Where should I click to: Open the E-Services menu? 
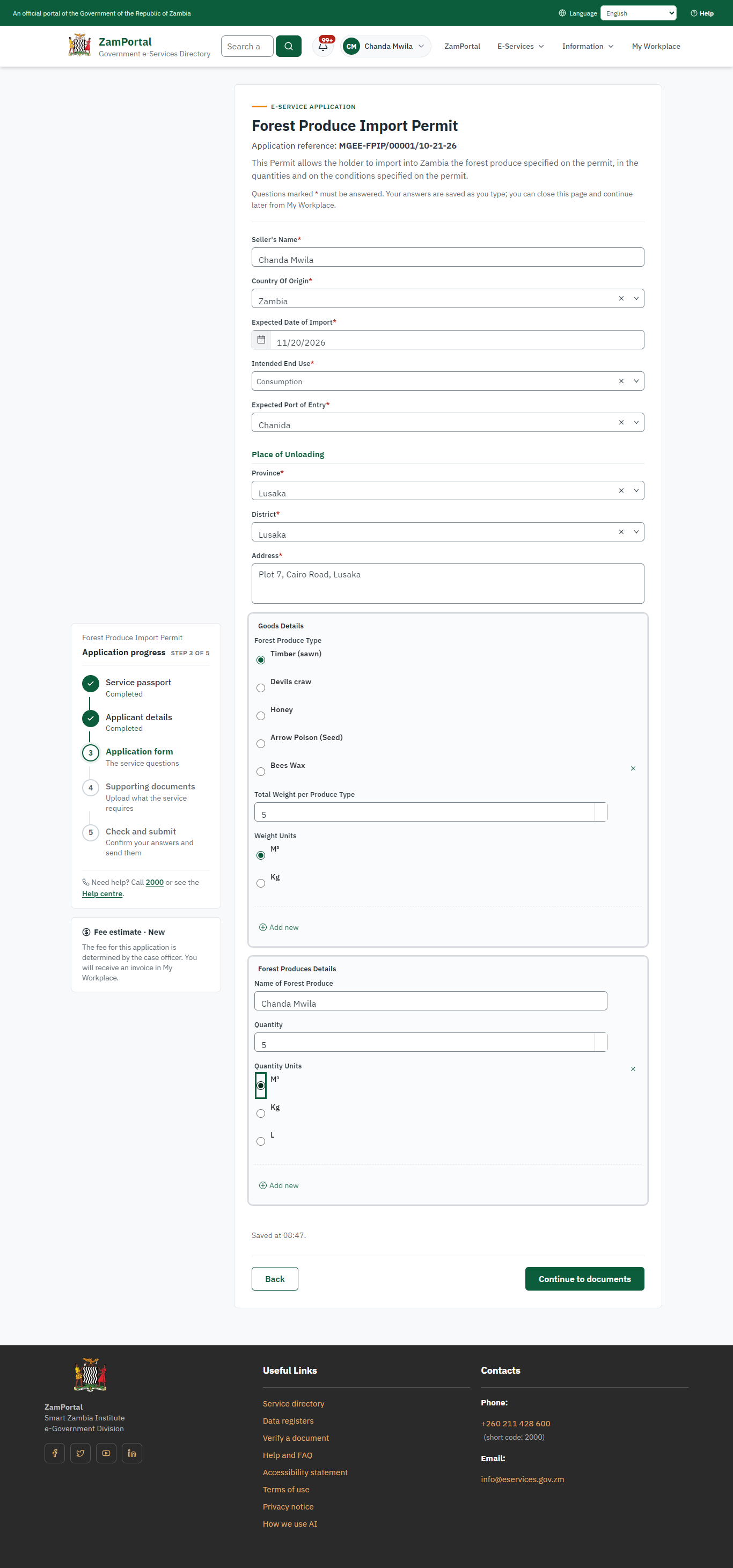coord(521,46)
